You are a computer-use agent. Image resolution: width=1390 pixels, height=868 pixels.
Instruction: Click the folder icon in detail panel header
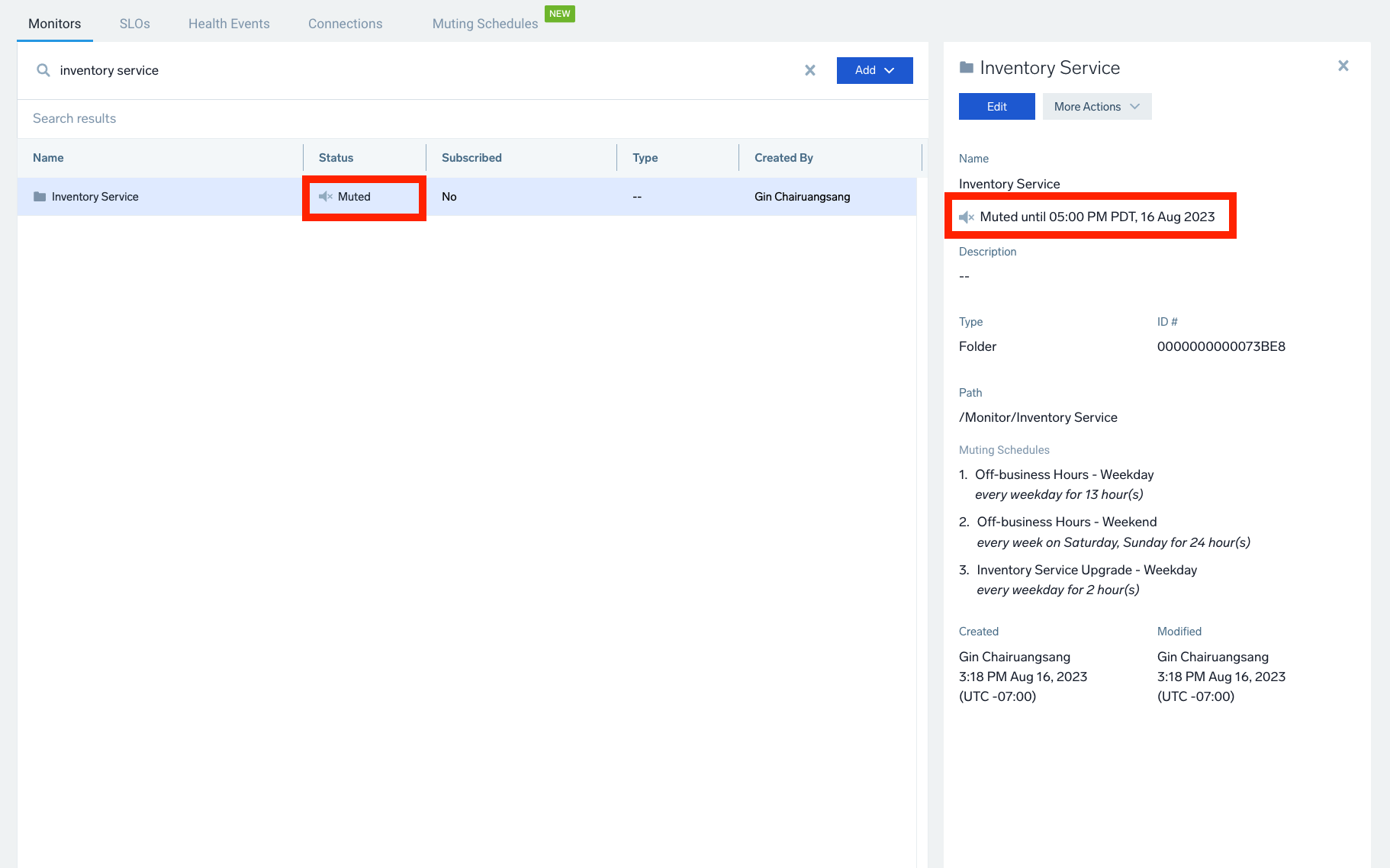tap(967, 68)
